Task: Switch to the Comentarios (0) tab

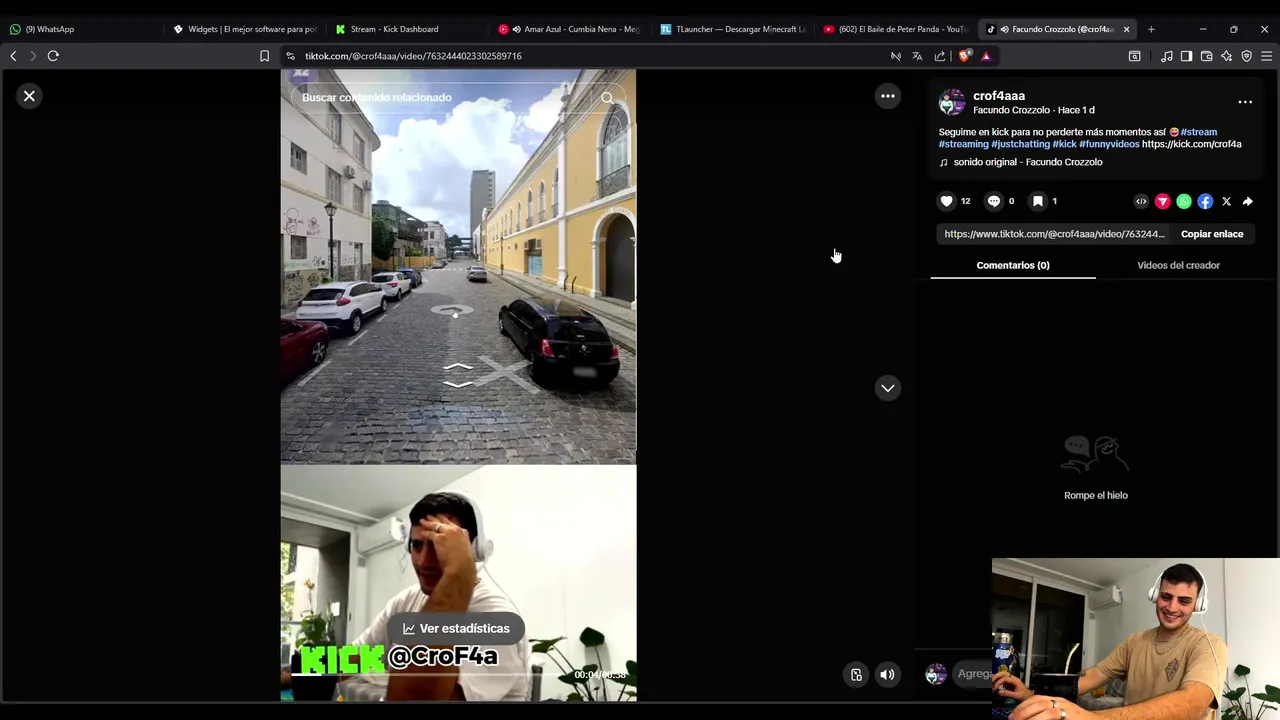Action: click(x=1013, y=265)
